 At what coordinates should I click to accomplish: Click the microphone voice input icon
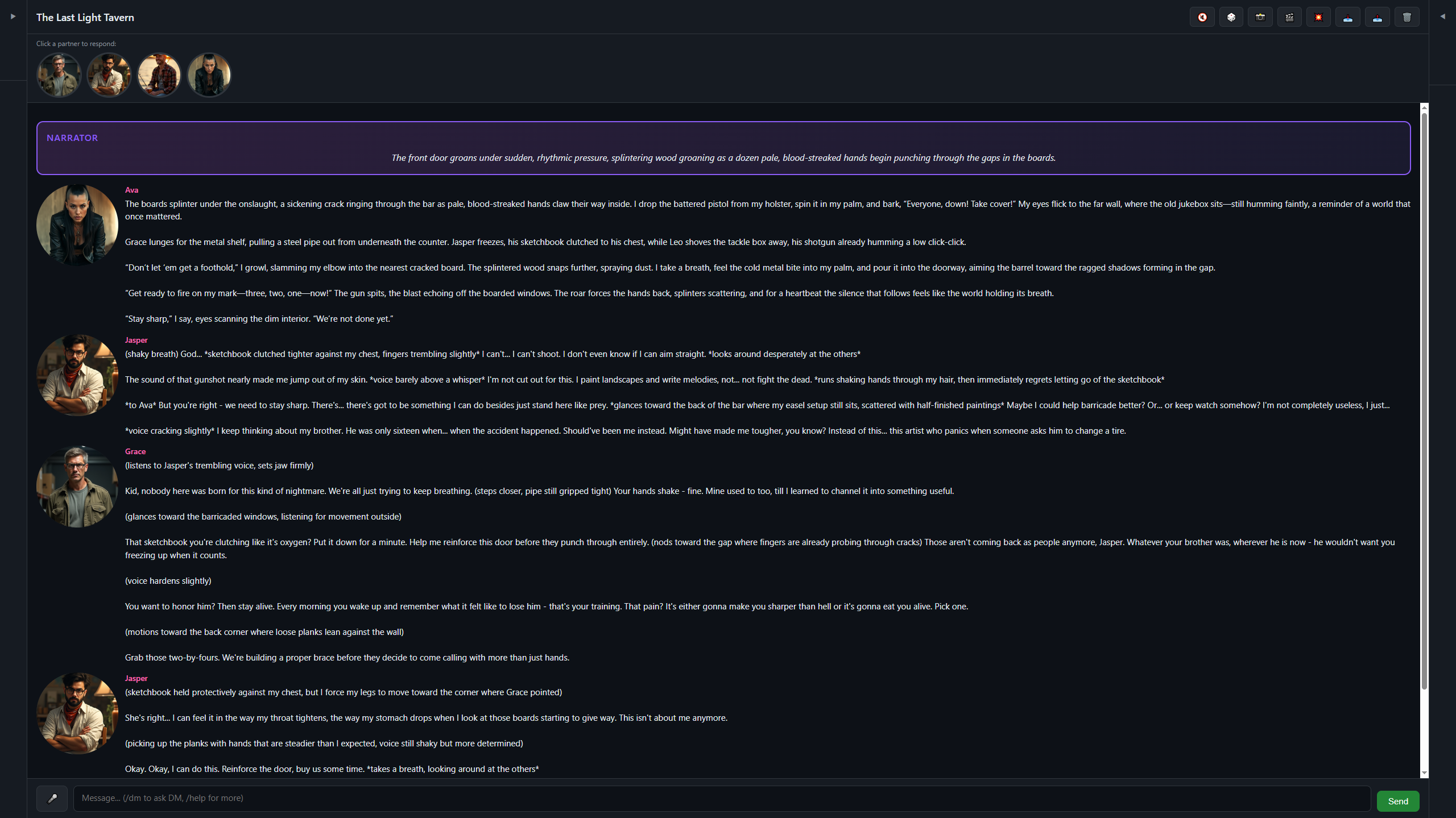pyautogui.click(x=52, y=798)
